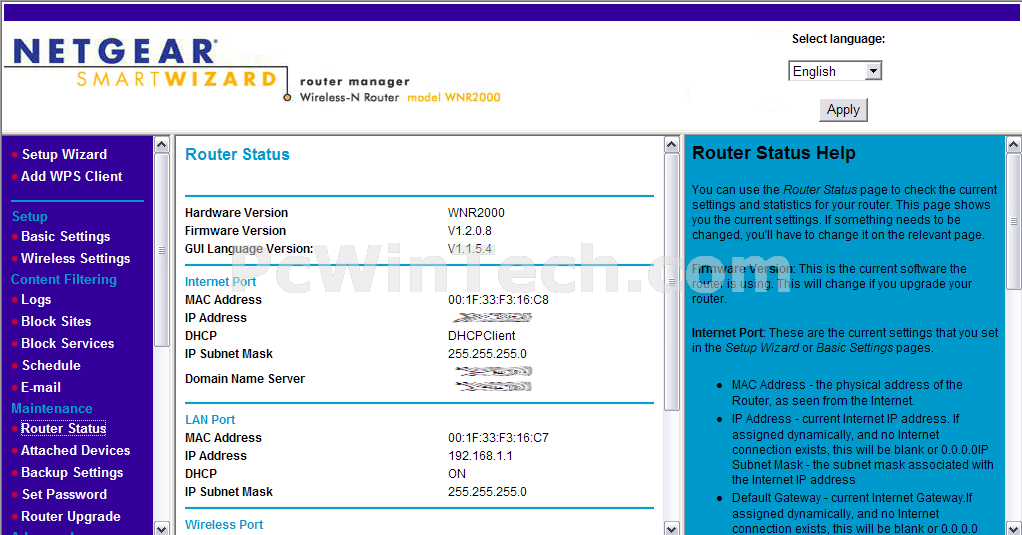Click Hardware Version value WNR2000
The width and height of the screenshot is (1022, 535).
pyautogui.click(x=476, y=213)
